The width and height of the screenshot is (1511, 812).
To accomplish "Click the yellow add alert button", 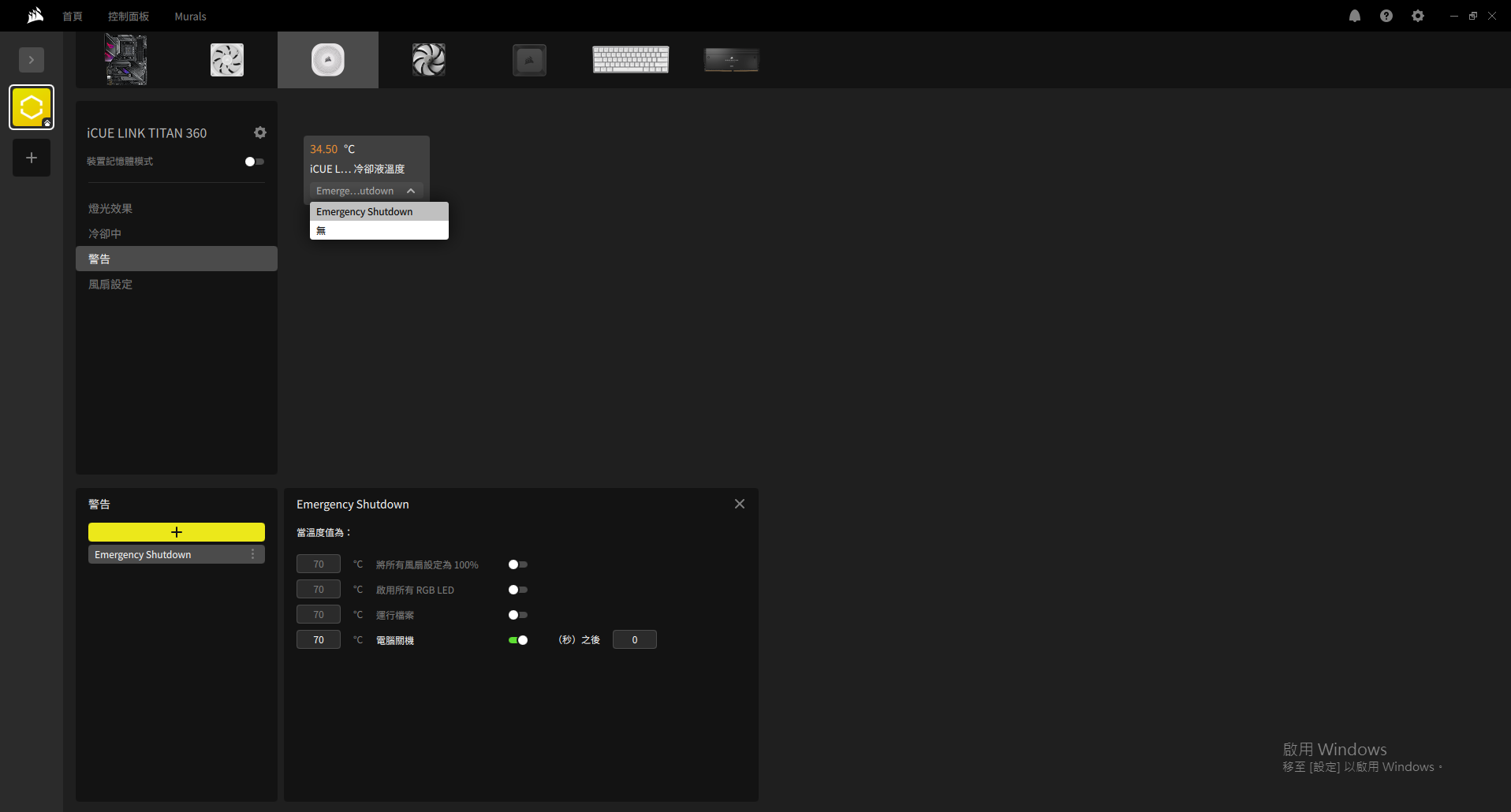I will coord(176,532).
